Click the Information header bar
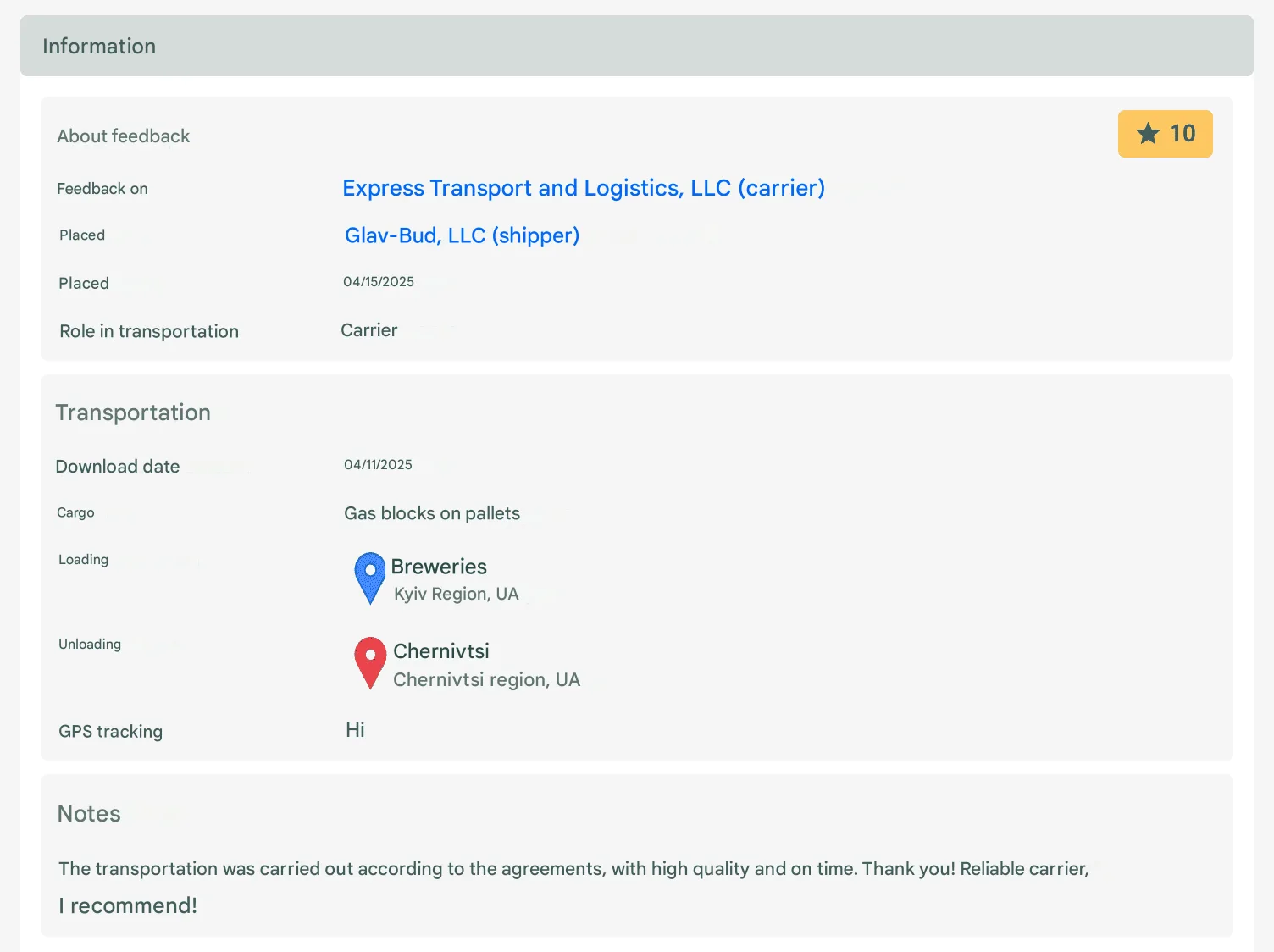Screen dimensions: 1274x952 (x=637, y=46)
